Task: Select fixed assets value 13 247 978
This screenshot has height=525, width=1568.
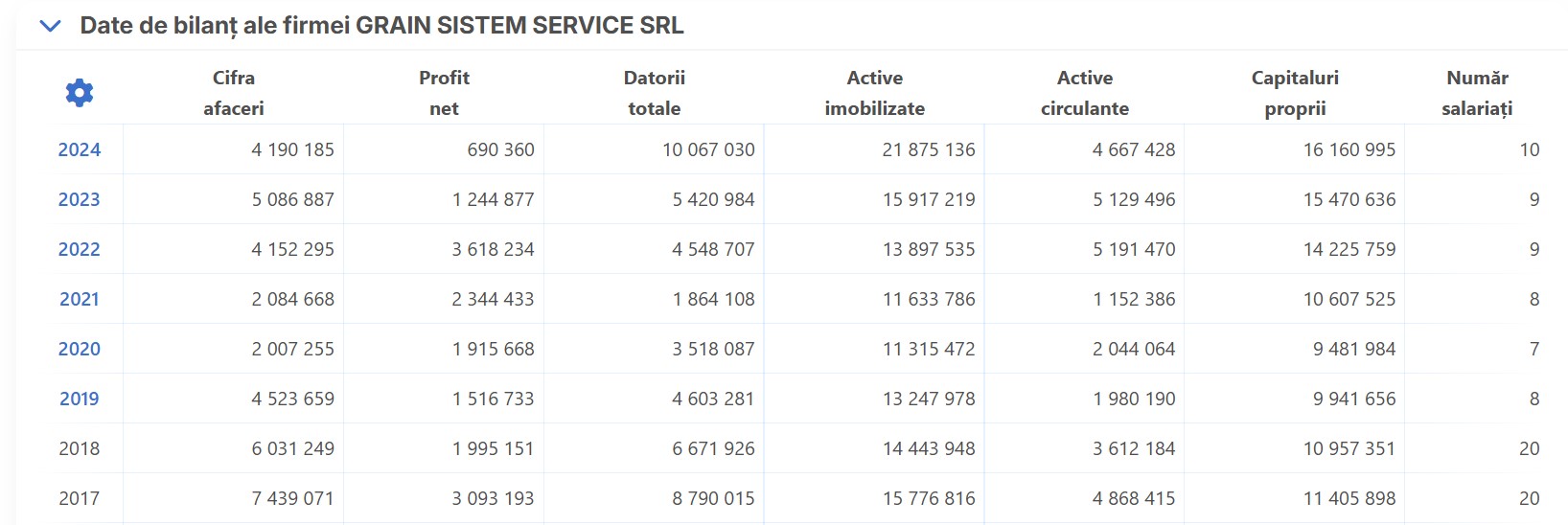Action: 929,399
